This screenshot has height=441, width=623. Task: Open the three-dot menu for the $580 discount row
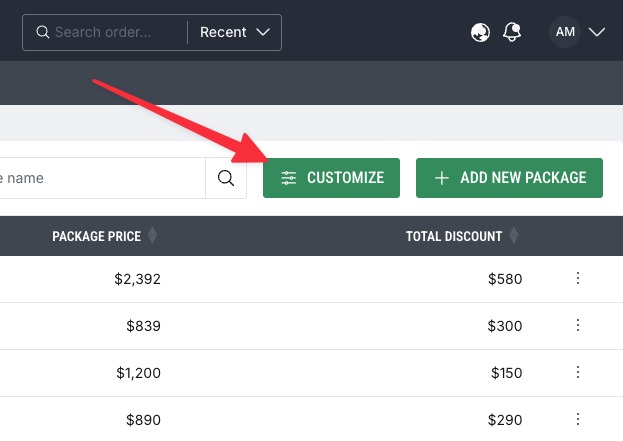click(x=577, y=279)
